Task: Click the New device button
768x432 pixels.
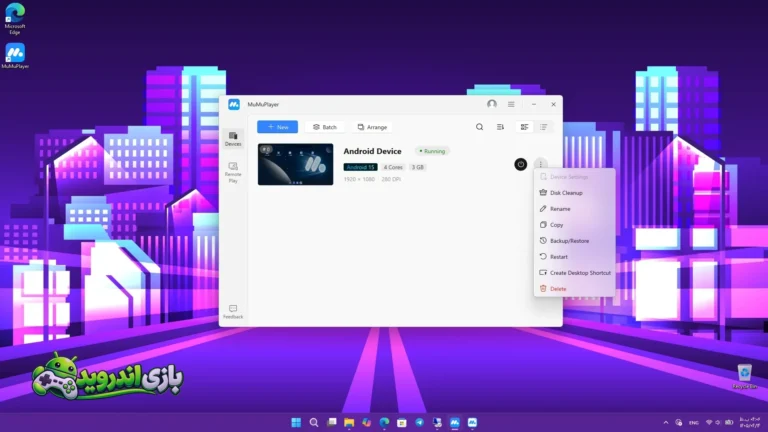Action: [277, 127]
